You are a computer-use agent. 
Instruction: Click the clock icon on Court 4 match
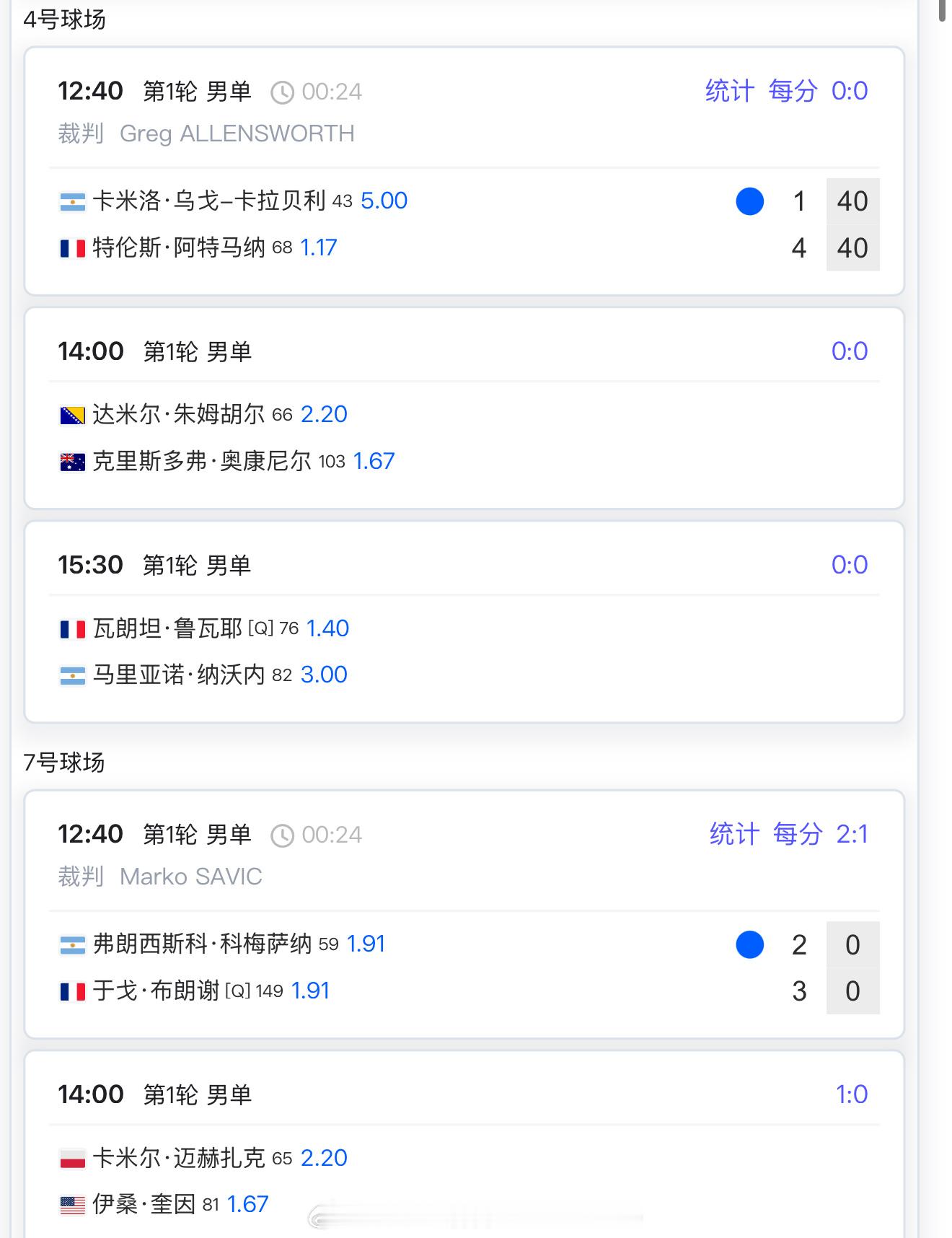tap(282, 92)
